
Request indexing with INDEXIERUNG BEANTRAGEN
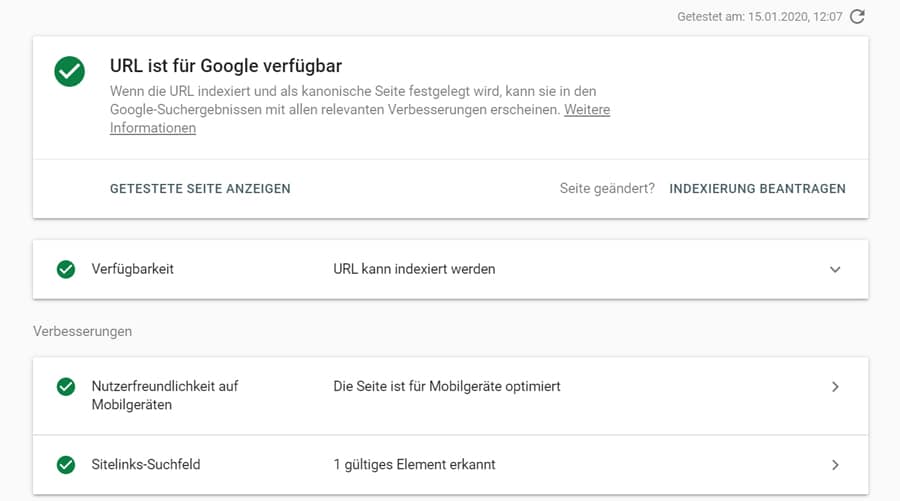click(x=757, y=188)
